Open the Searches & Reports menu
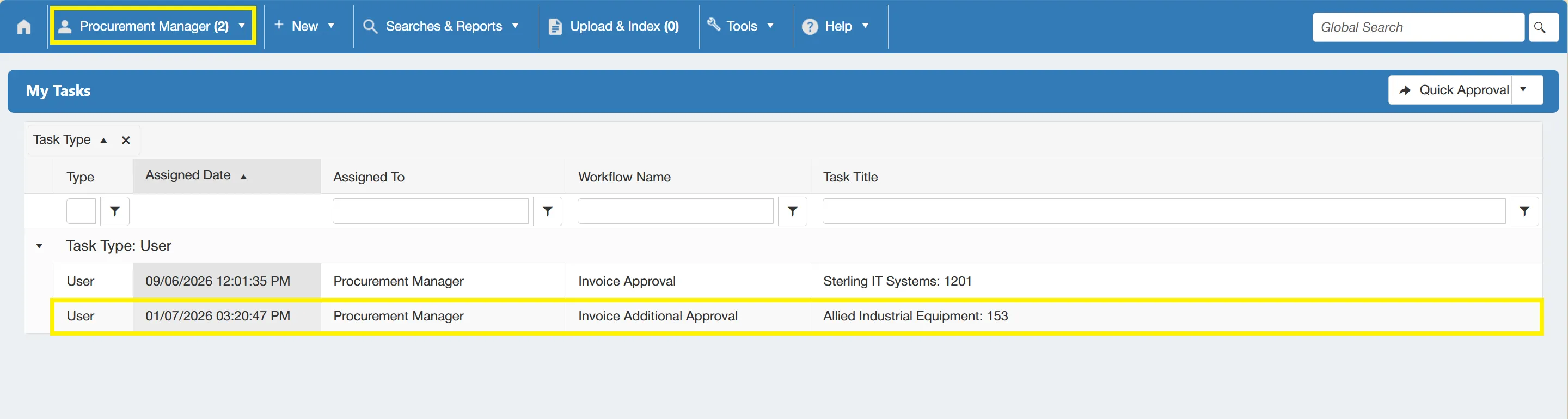The image size is (1568, 419). click(x=442, y=26)
